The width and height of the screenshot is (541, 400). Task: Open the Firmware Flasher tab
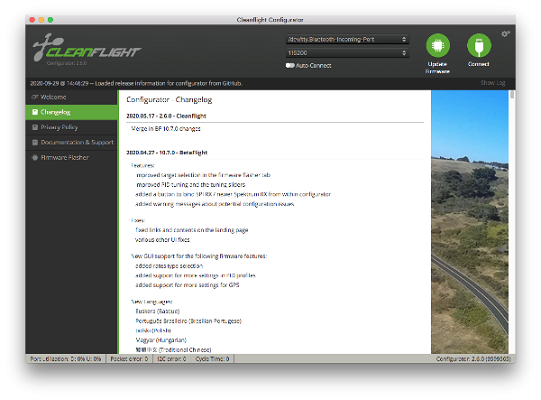(71, 157)
